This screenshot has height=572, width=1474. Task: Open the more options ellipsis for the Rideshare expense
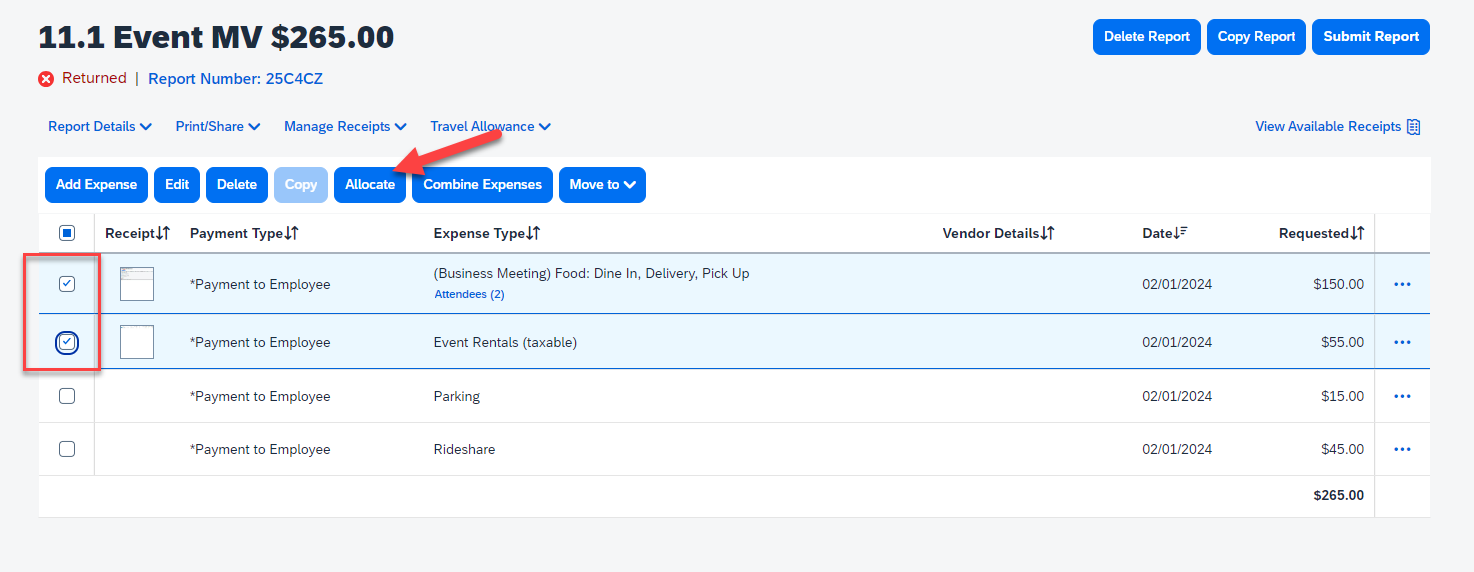(1402, 450)
